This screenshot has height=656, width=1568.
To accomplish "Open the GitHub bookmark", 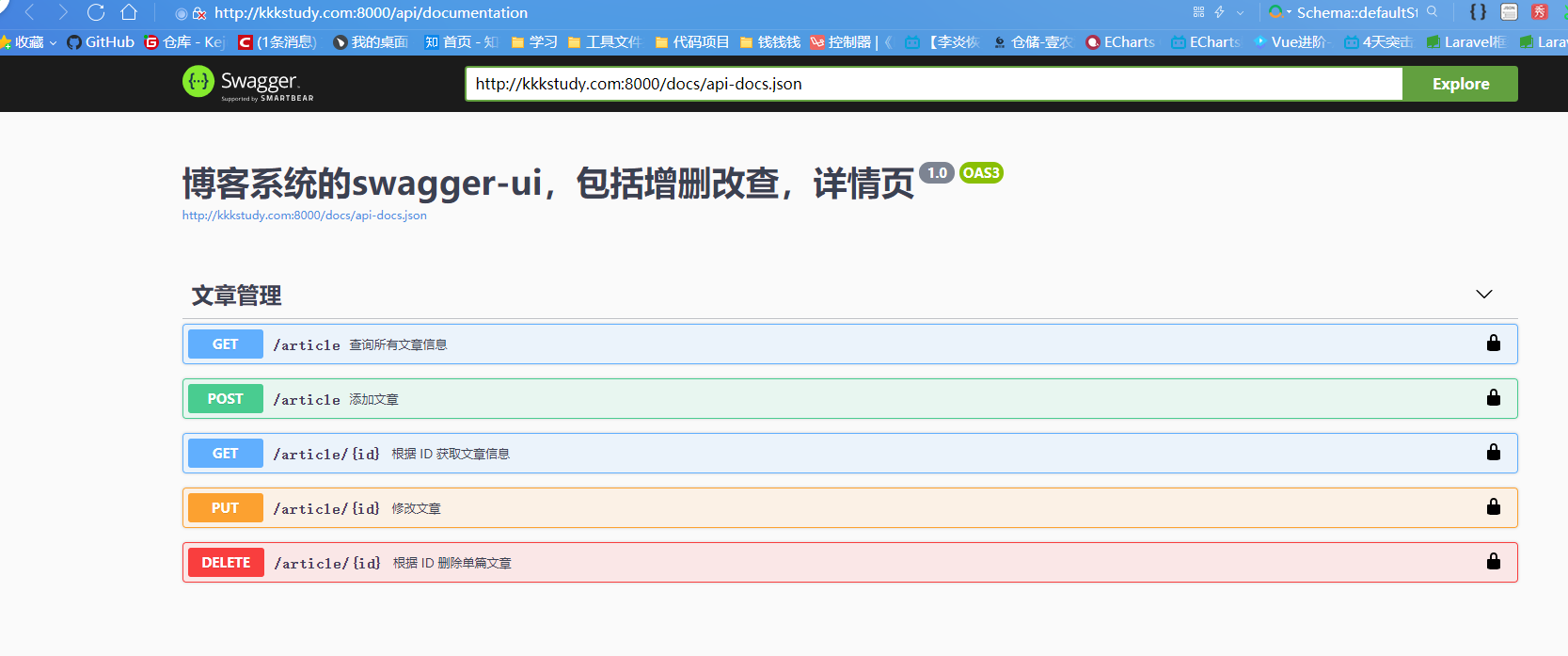I will click(101, 42).
